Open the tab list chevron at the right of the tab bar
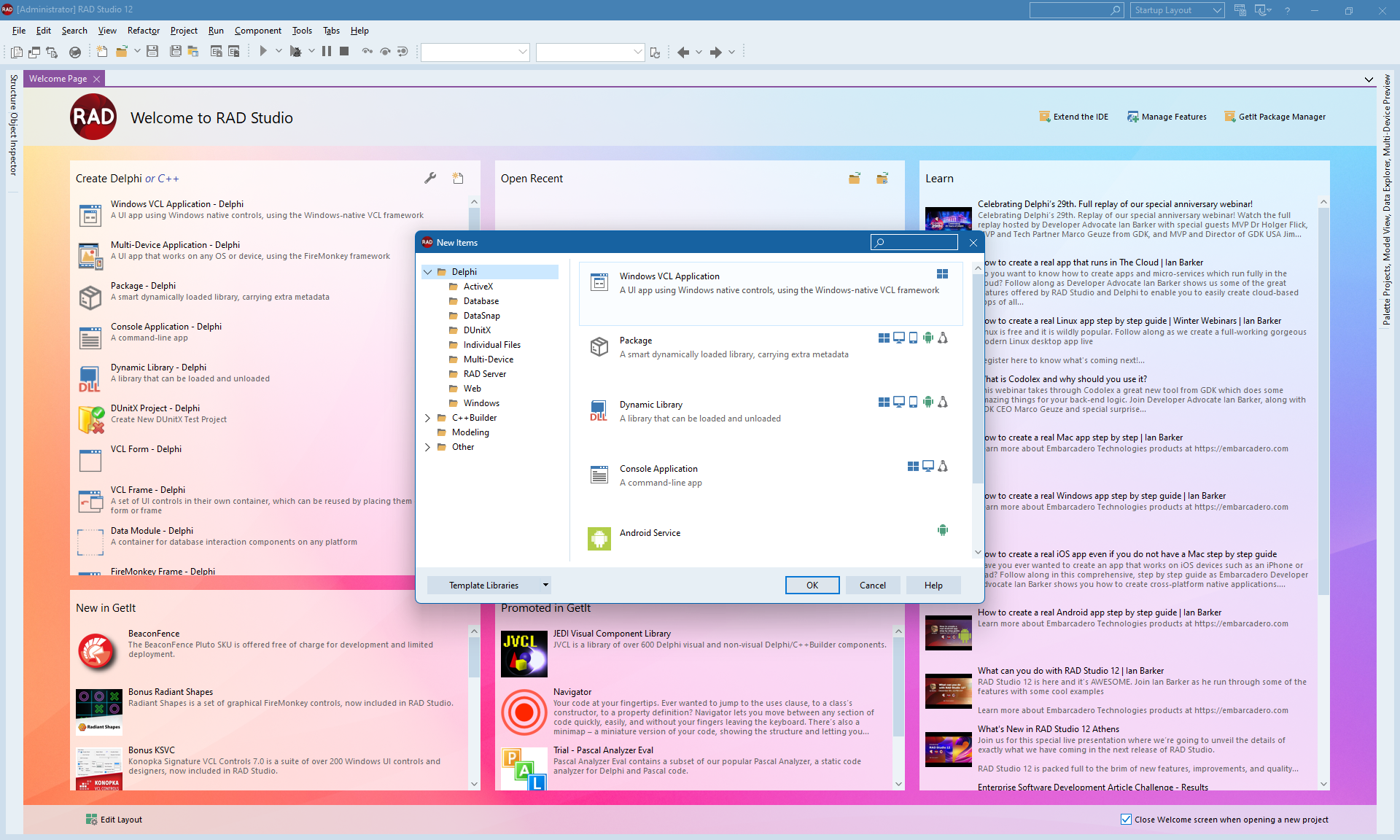Image resolution: width=1400 pixels, height=840 pixels. click(1369, 79)
